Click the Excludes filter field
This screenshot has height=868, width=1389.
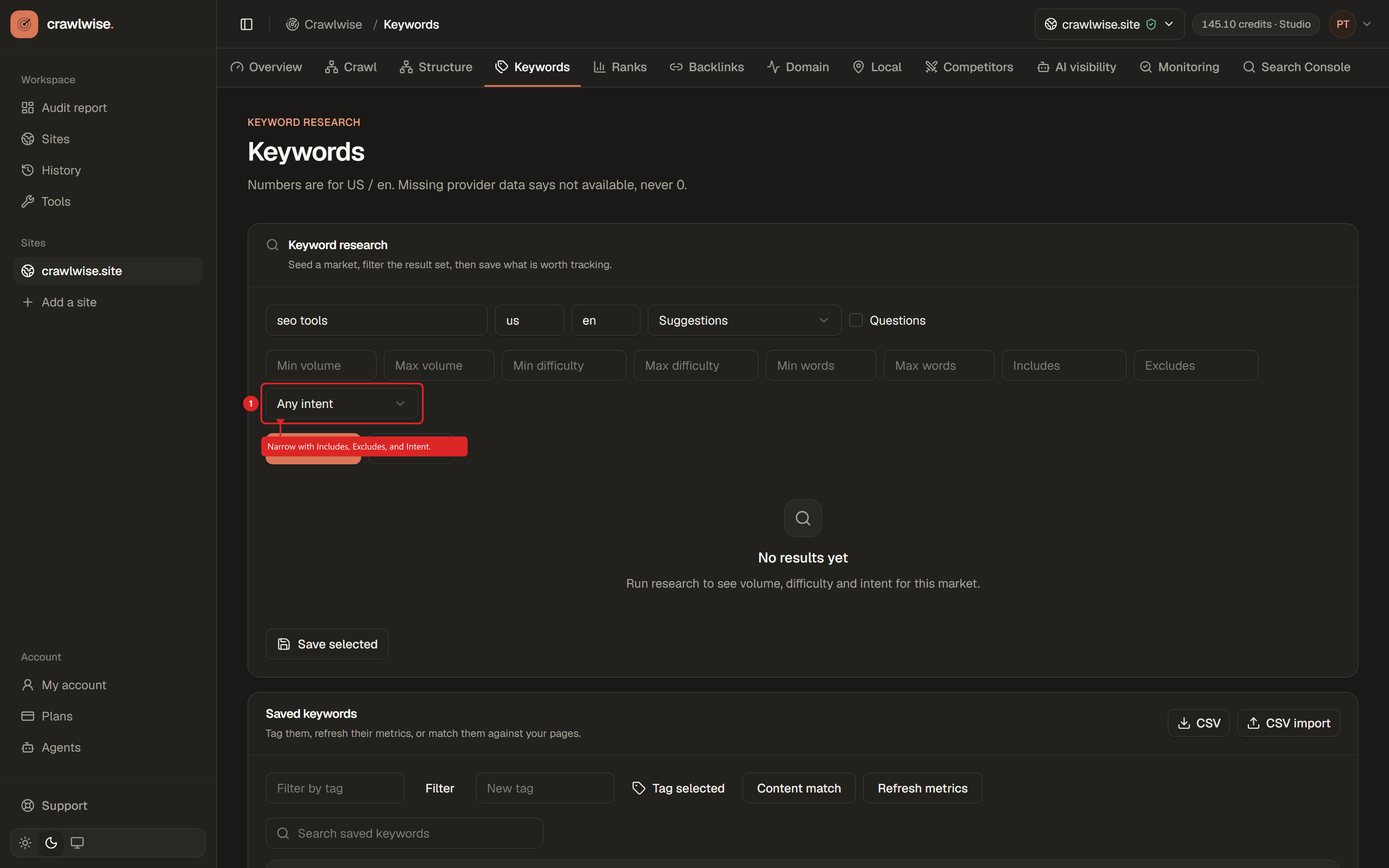tap(1196, 366)
